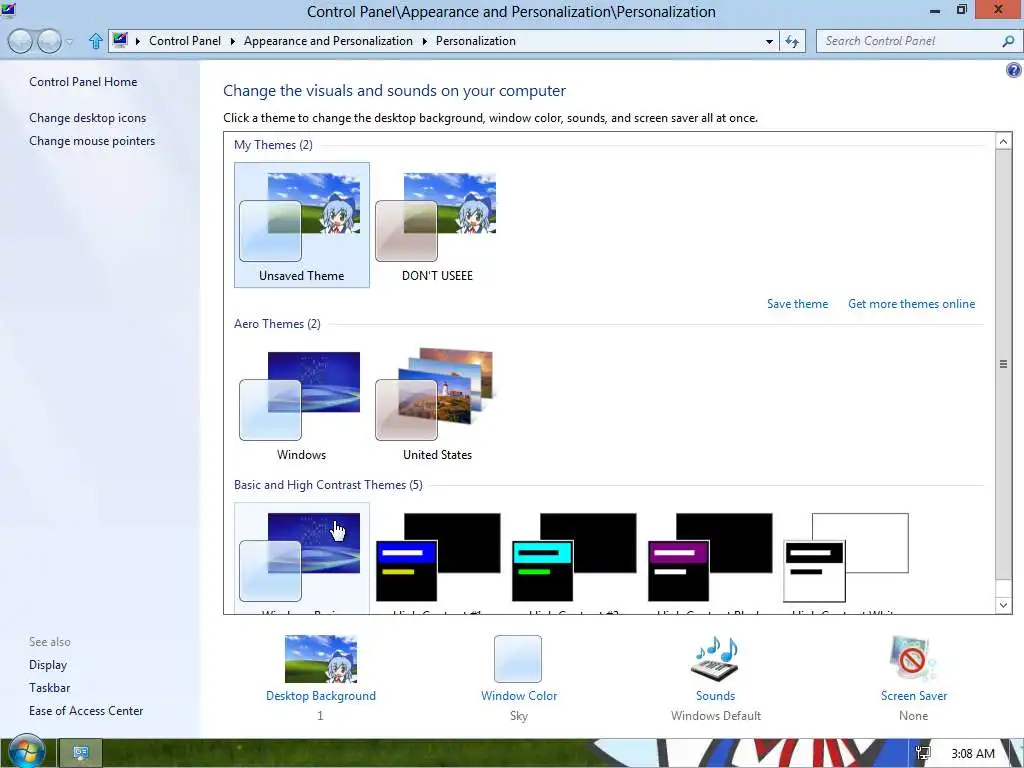
Task: Click the Screen Saver text link
Action: (x=914, y=696)
